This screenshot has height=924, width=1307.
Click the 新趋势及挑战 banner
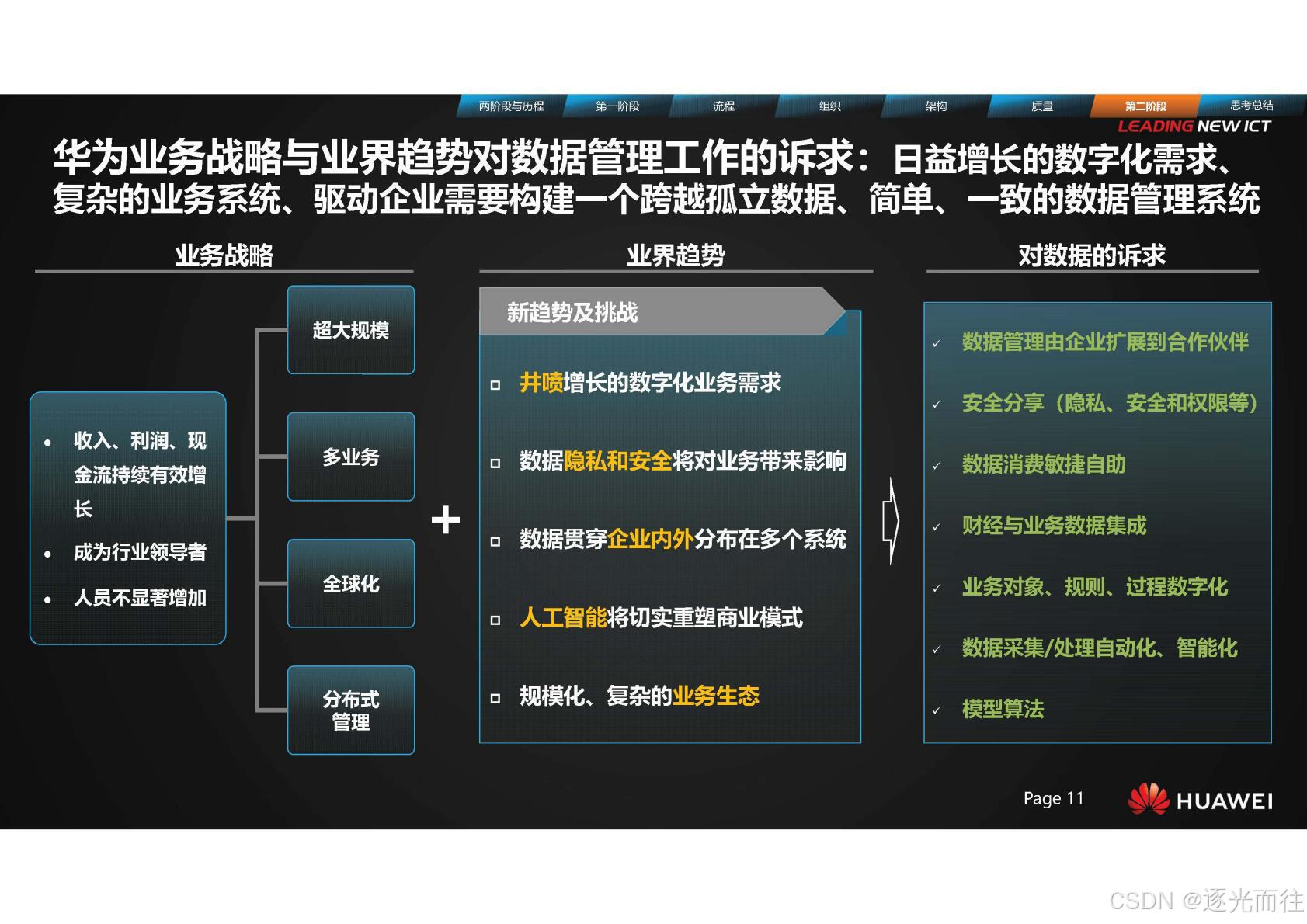[662, 312]
